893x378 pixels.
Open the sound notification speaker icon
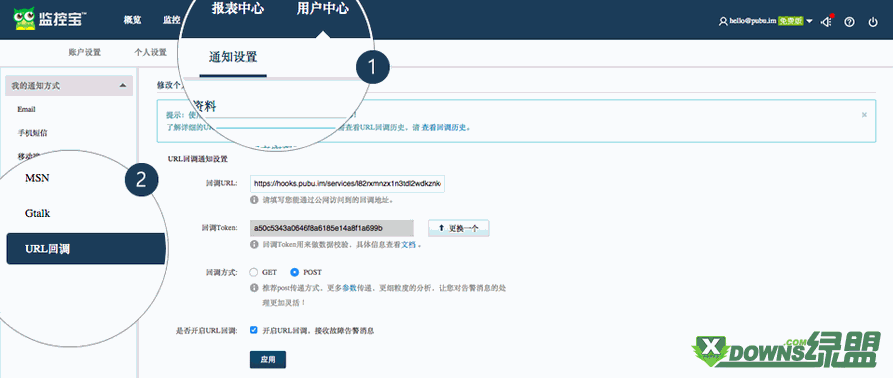[826, 22]
